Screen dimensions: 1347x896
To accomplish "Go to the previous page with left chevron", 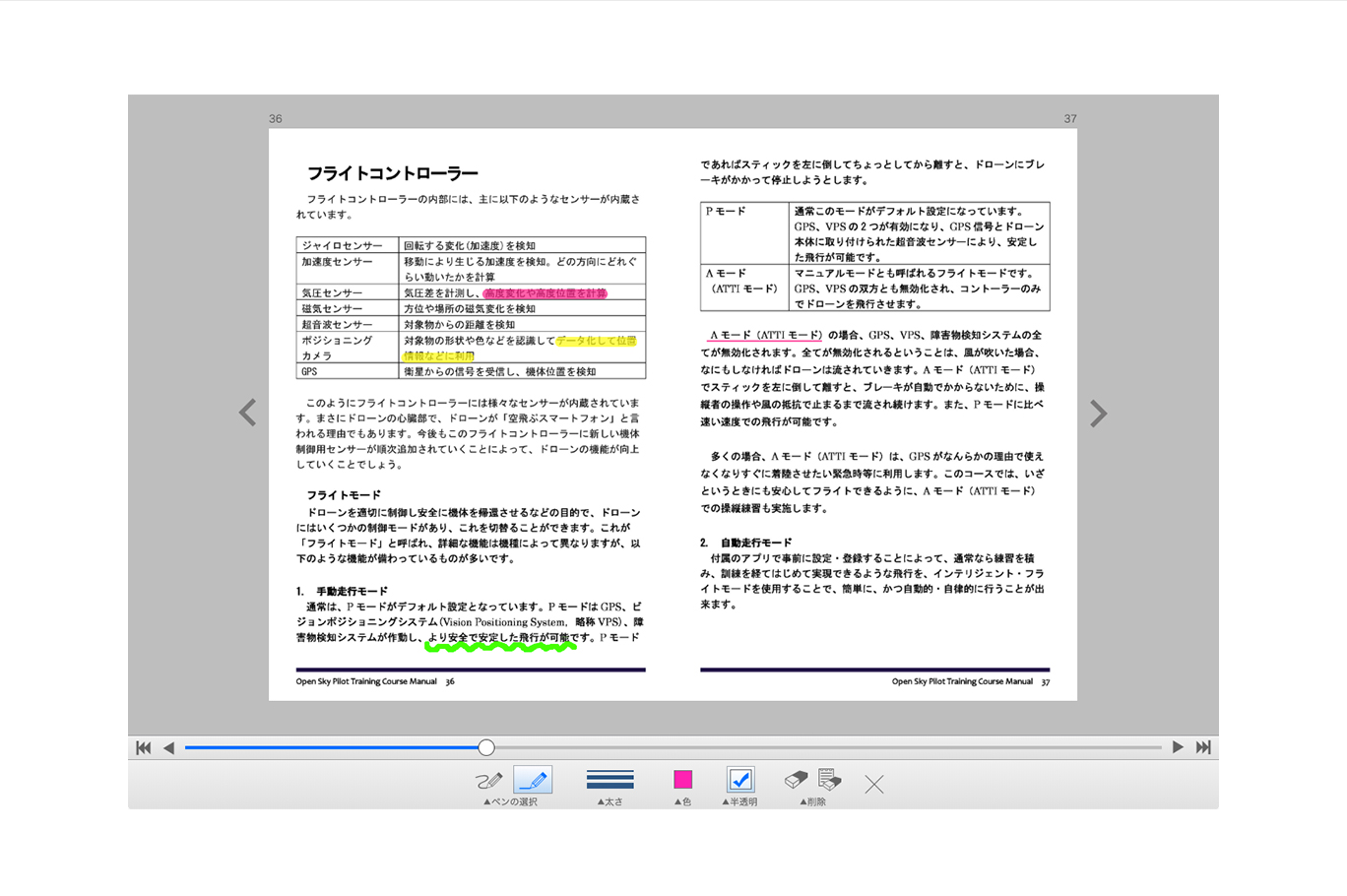I will click(248, 414).
